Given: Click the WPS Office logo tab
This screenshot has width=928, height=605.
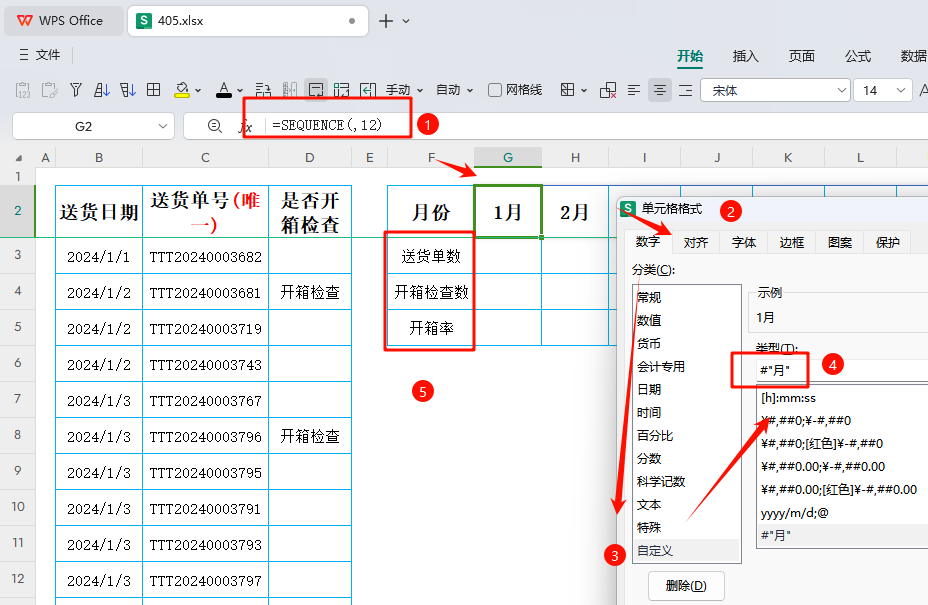Looking at the screenshot, I should click(64, 21).
